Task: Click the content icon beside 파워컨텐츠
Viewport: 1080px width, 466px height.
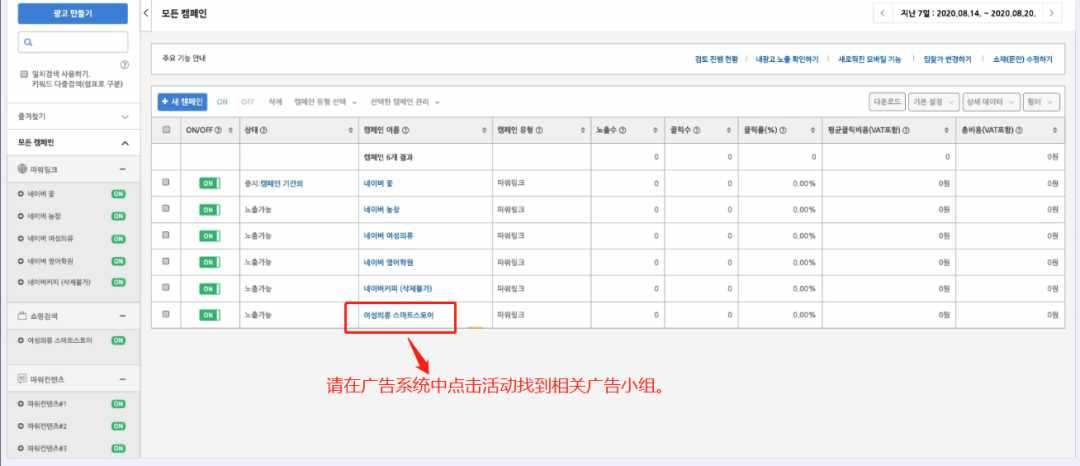Action: click(22, 379)
